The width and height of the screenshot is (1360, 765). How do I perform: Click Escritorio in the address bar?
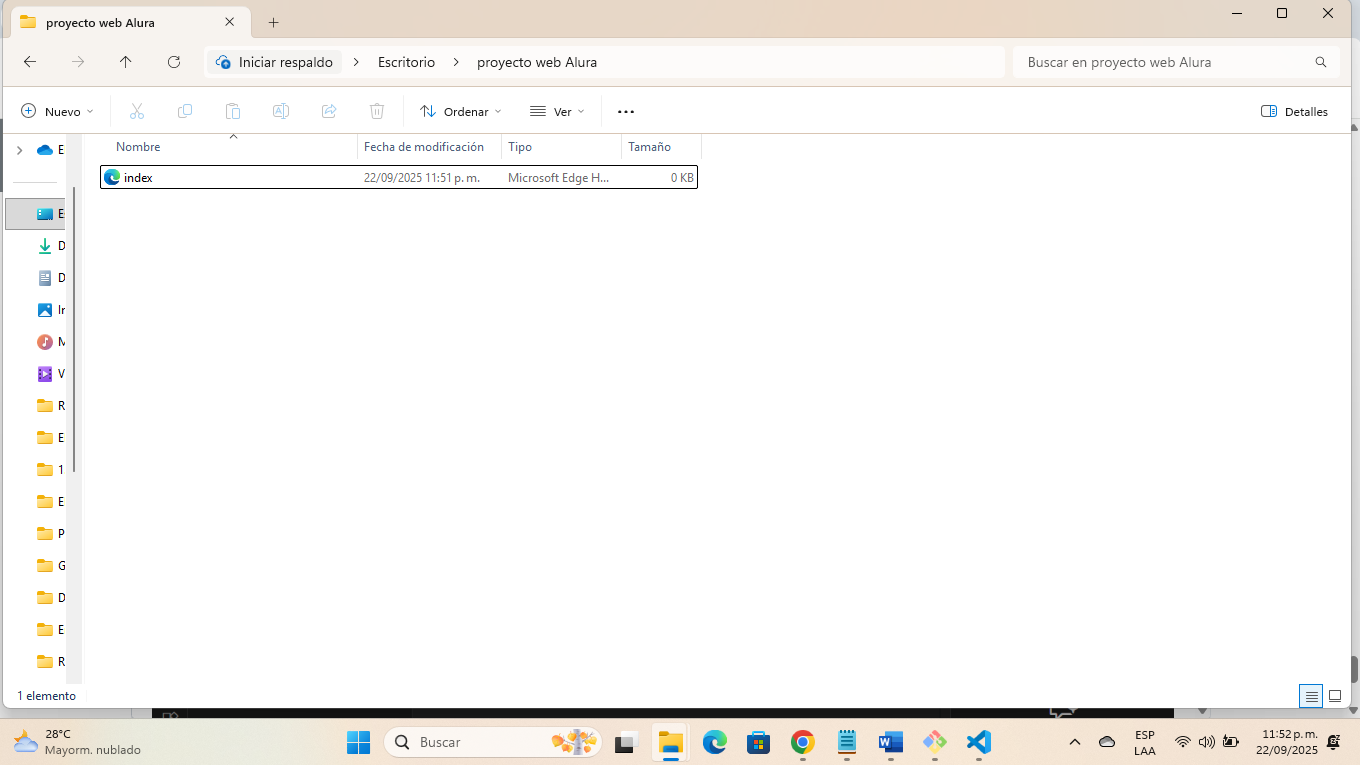coord(406,62)
